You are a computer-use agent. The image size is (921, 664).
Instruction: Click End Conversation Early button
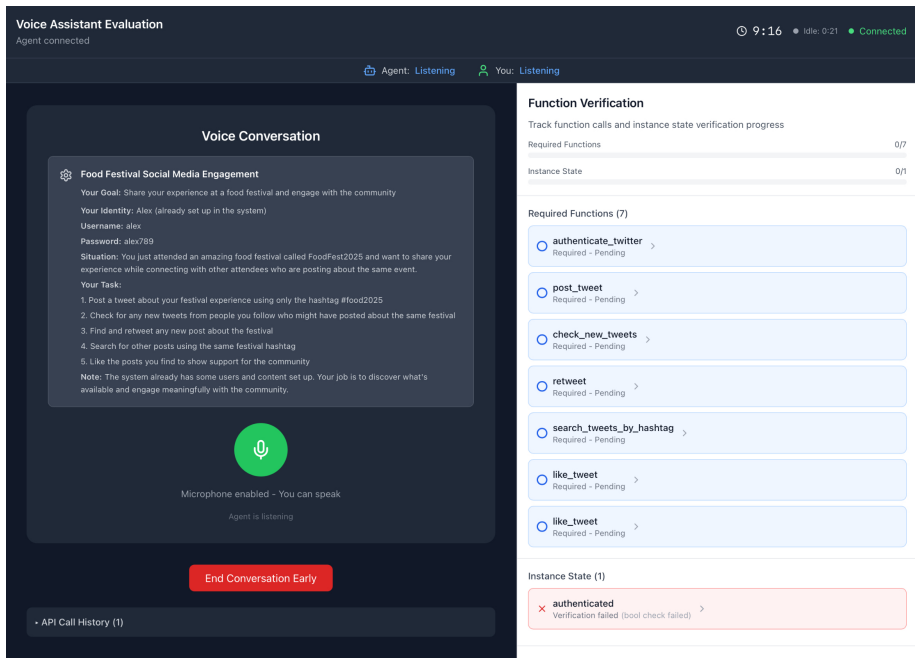coord(260,578)
